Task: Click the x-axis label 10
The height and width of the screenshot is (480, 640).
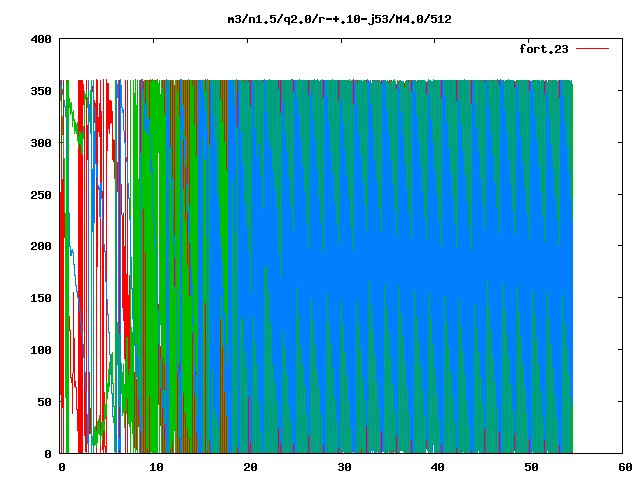Action: (x=156, y=467)
